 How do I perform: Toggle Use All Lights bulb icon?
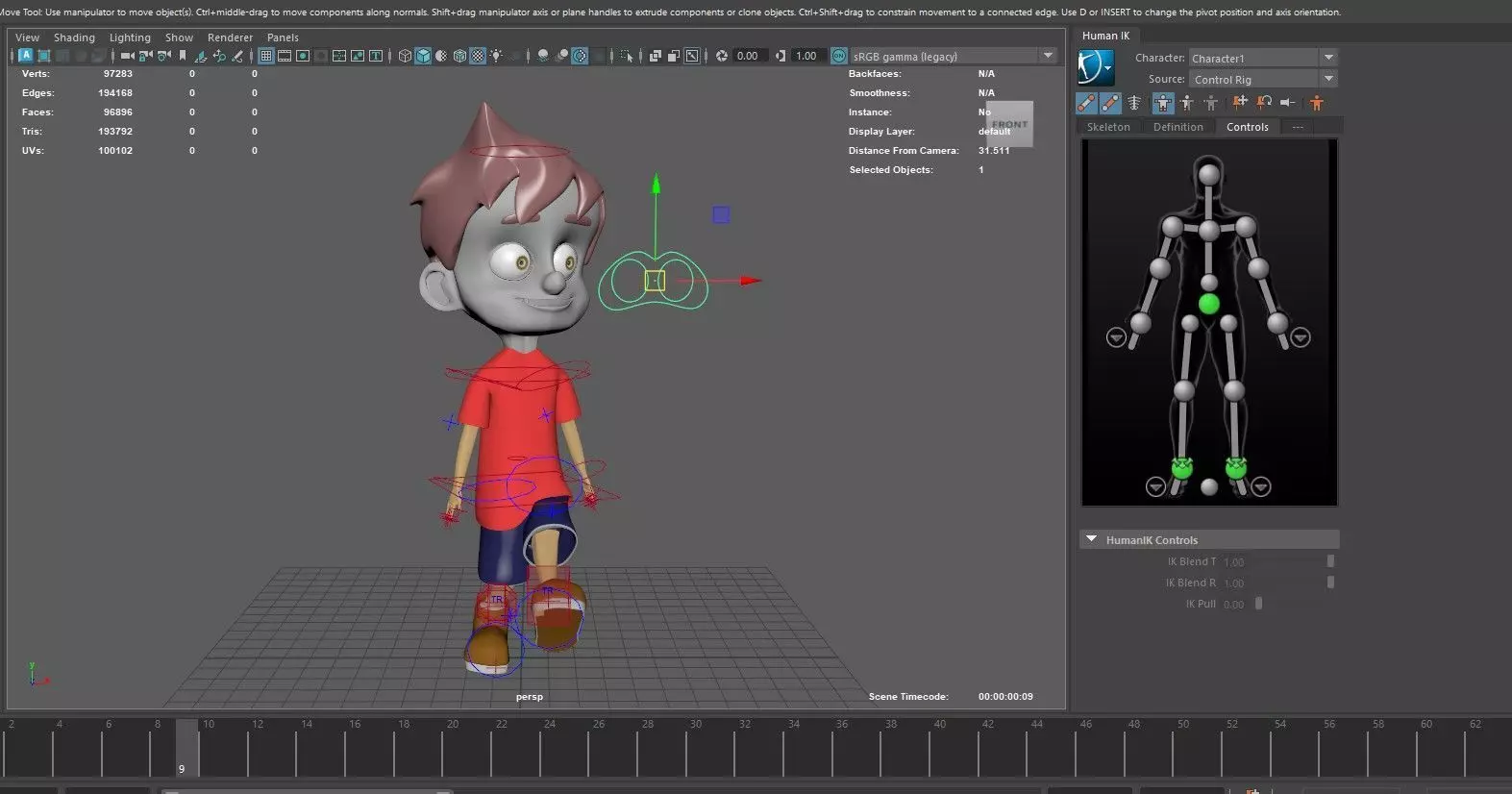[496, 56]
